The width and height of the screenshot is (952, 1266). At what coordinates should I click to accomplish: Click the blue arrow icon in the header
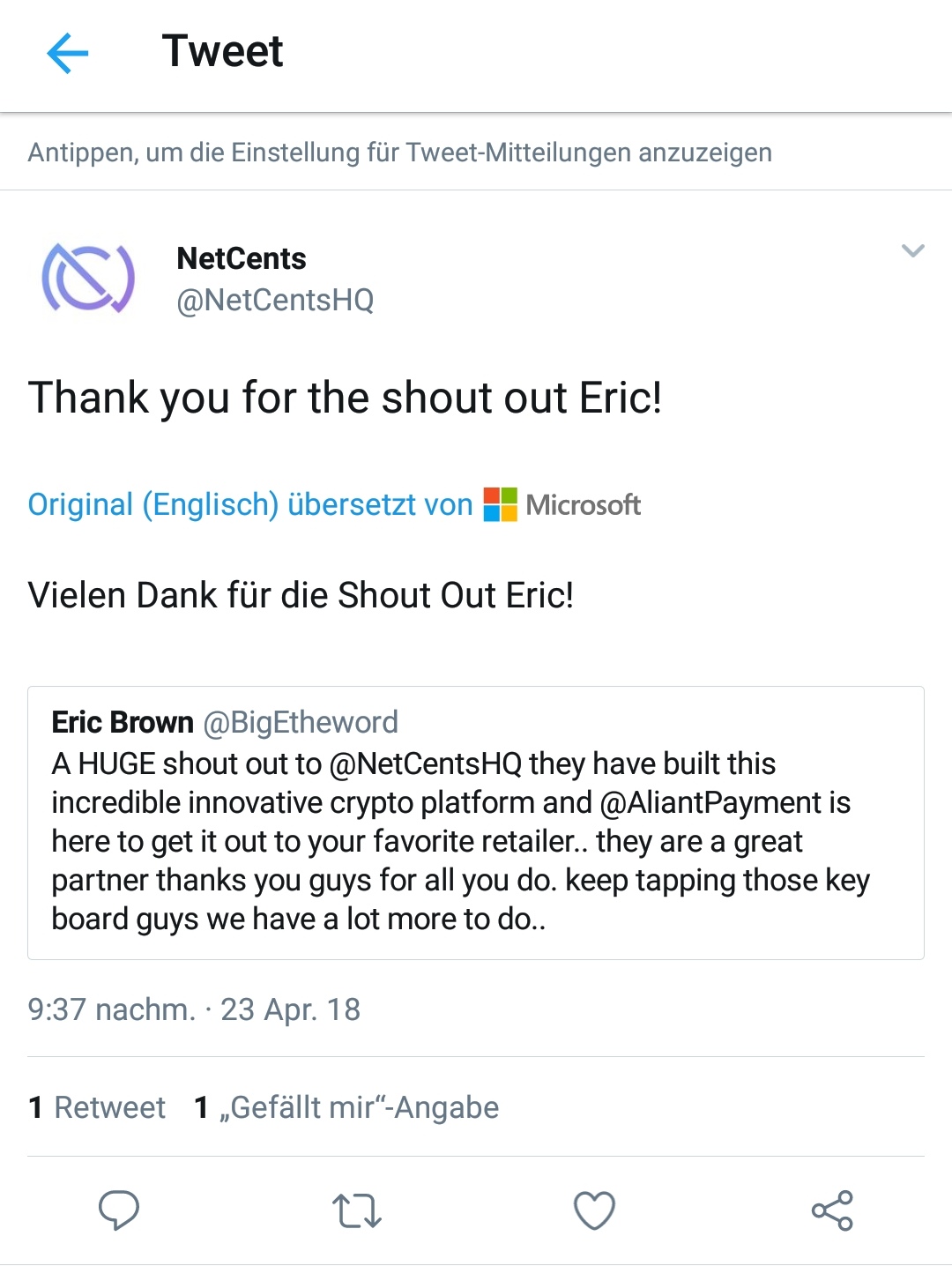(x=67, y=53)
